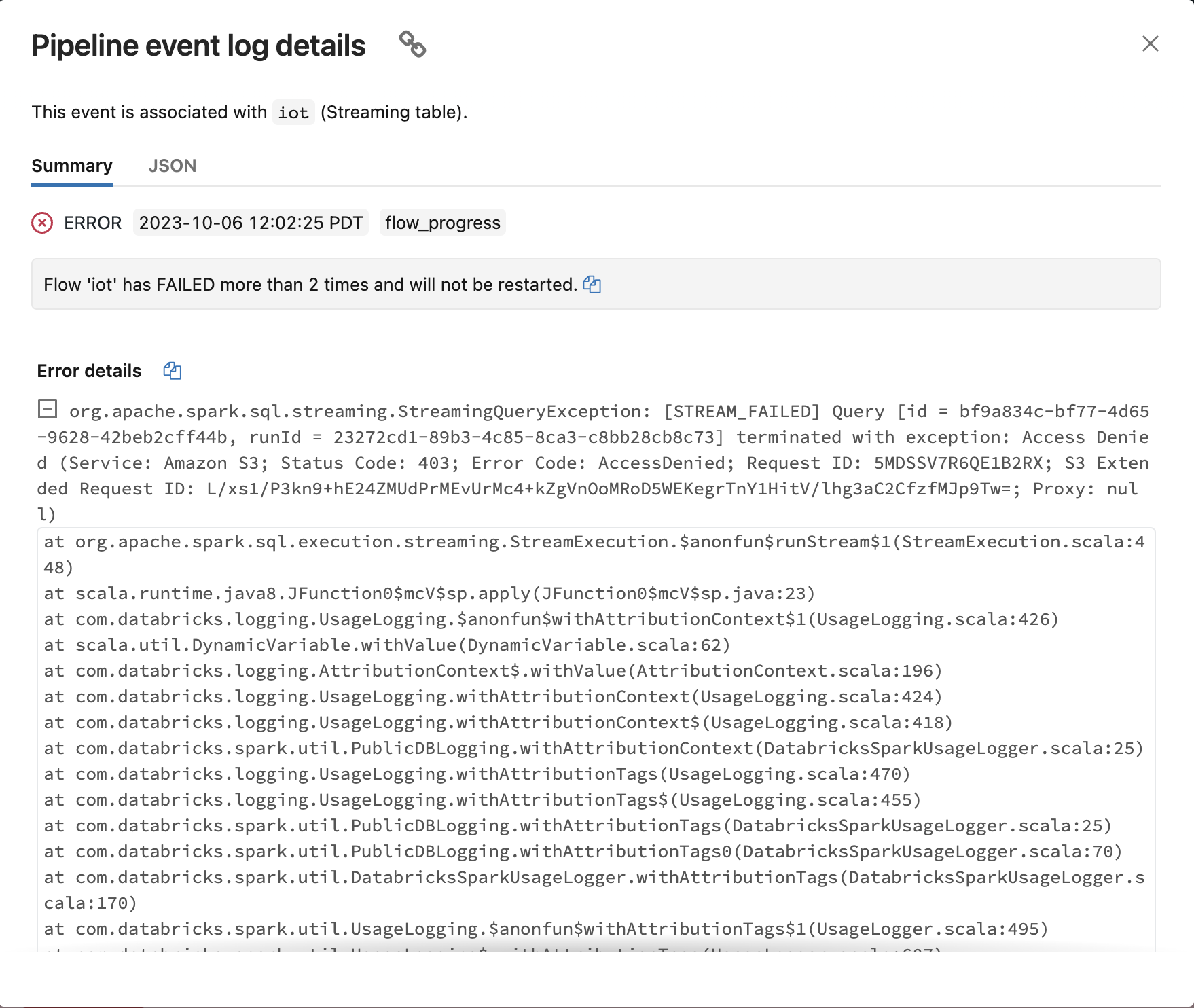Viewport: 1194px width, 1008px height.
Task: Toggle the error details copy control
Action: 172,371
